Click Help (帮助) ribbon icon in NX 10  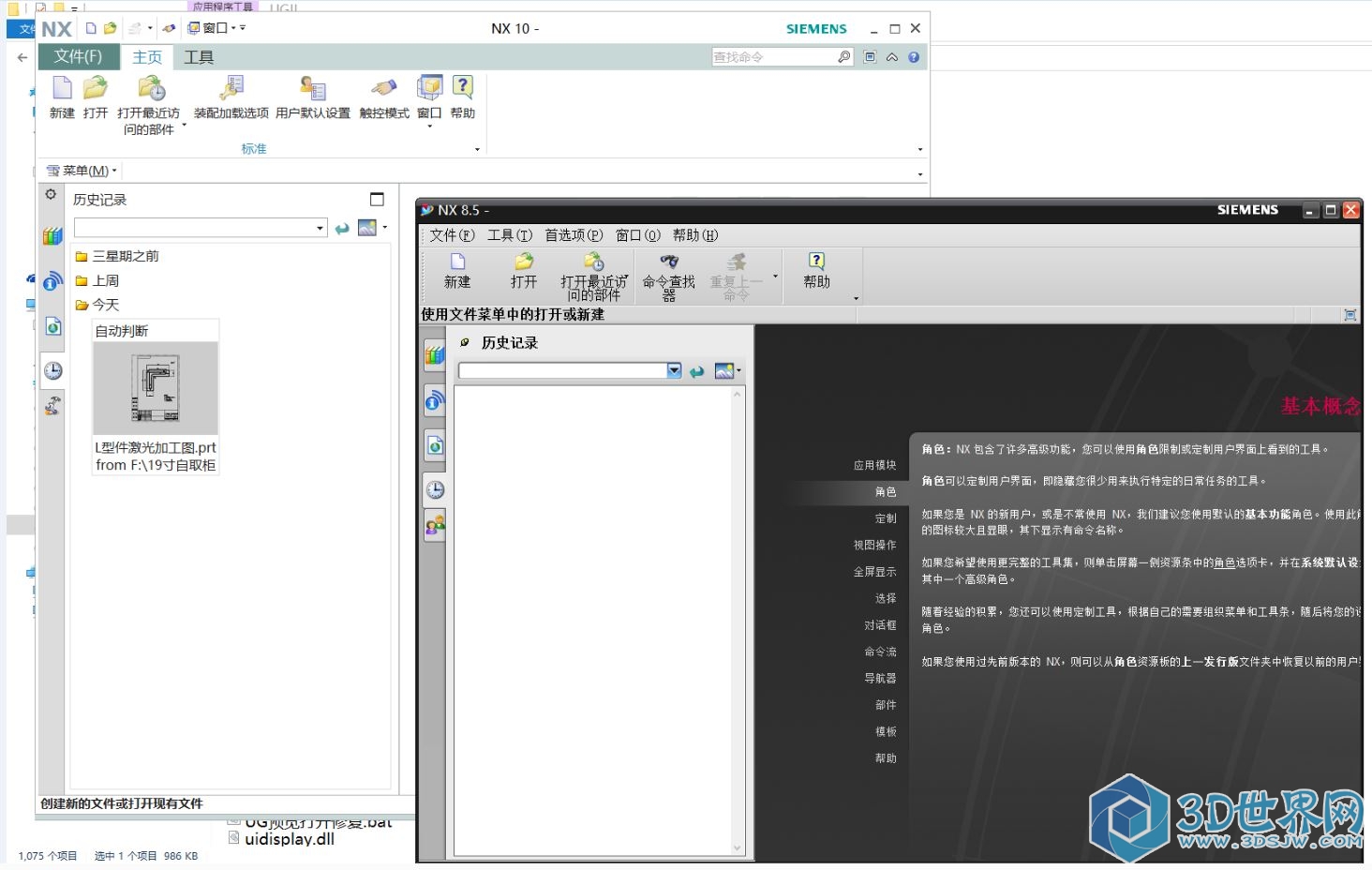463,97
